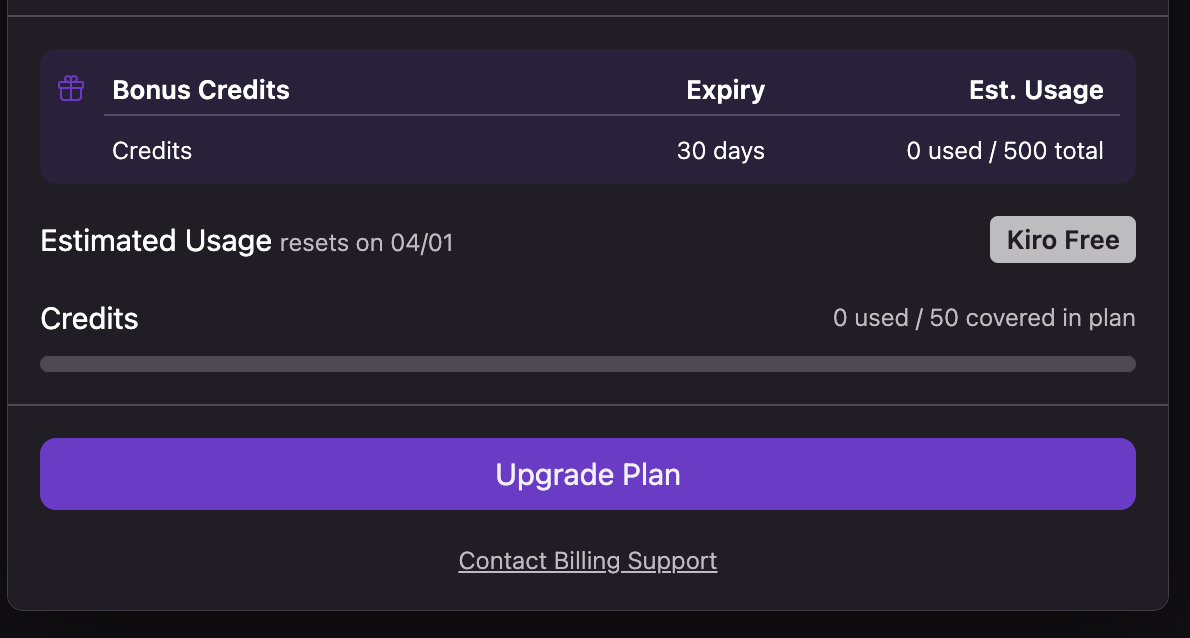Click the underline beneath the Bonus Credits header row
The height and width of the screenshot is (638, 1190).
[x=612, y=116]
